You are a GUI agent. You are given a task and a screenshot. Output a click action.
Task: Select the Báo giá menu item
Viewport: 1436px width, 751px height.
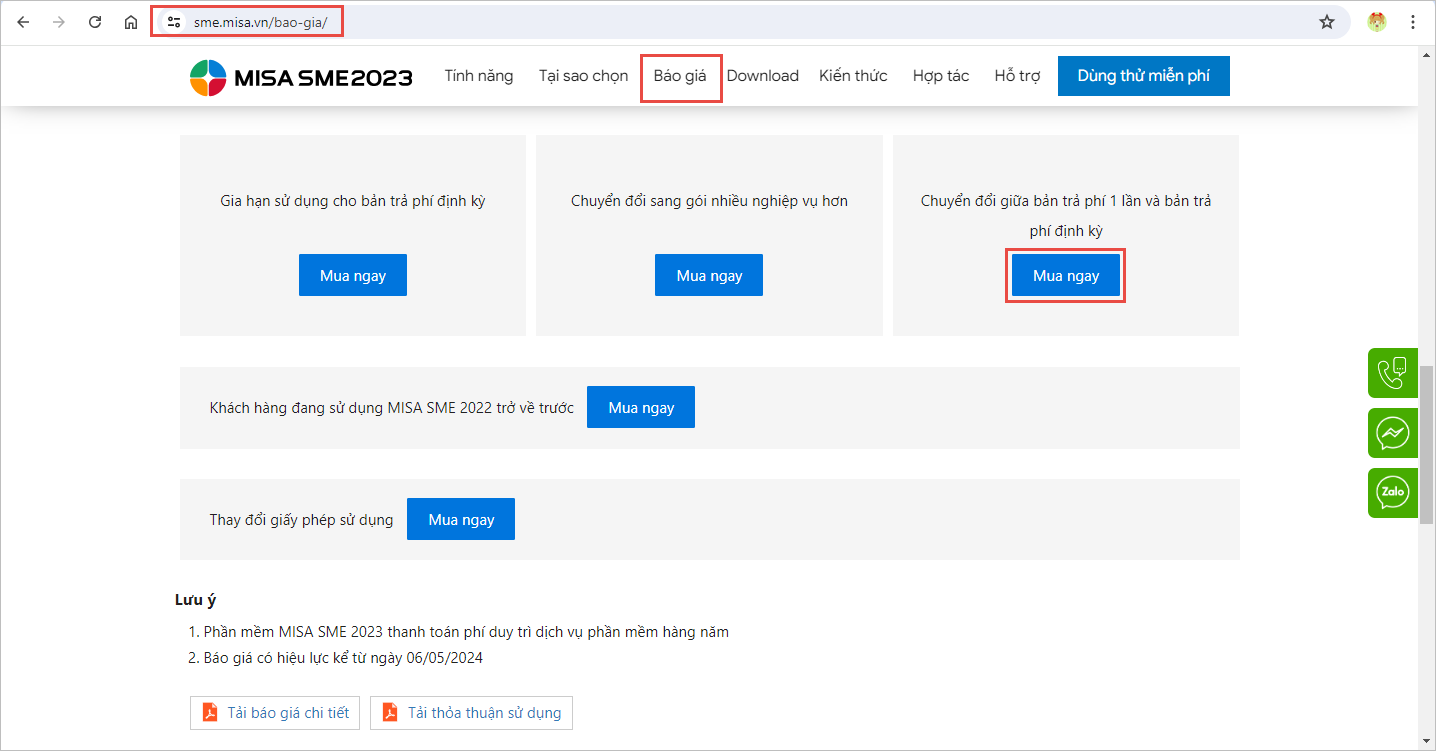click(x=680, y=76)
